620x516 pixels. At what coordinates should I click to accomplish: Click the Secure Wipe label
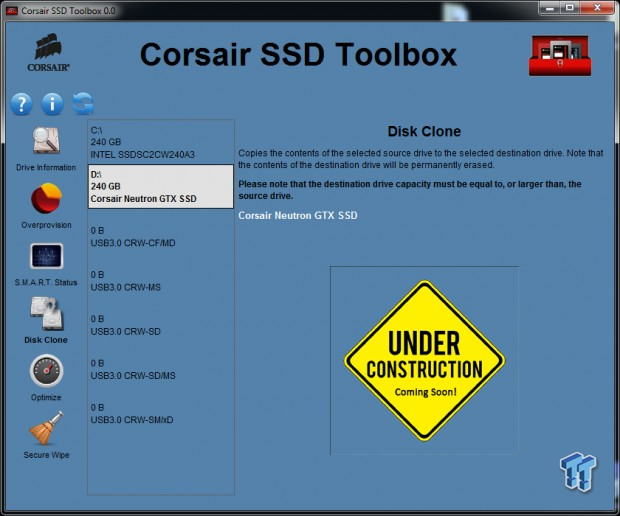tap(46, 455)
